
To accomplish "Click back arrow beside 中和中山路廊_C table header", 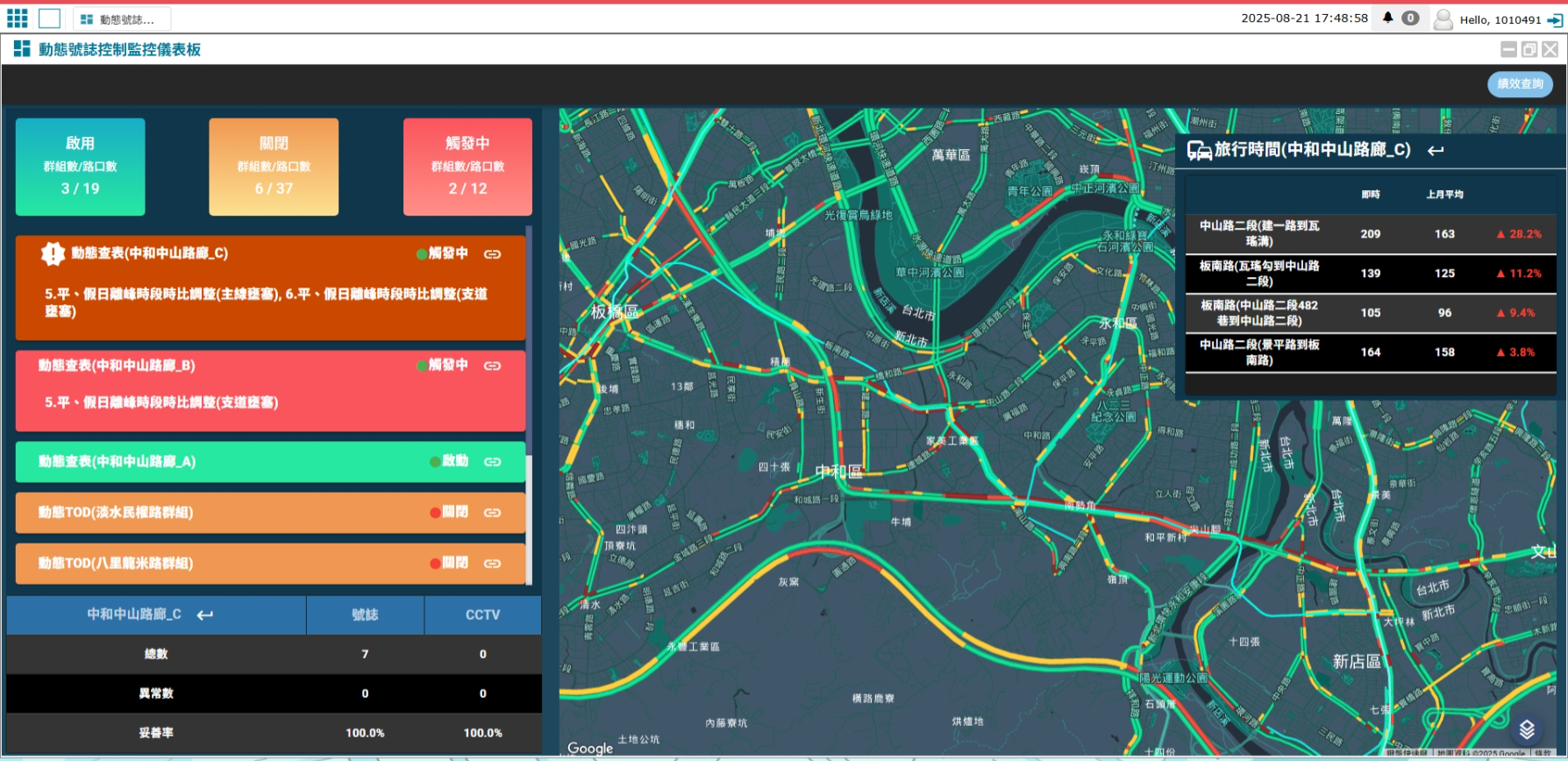I will [x=205, y=615].
